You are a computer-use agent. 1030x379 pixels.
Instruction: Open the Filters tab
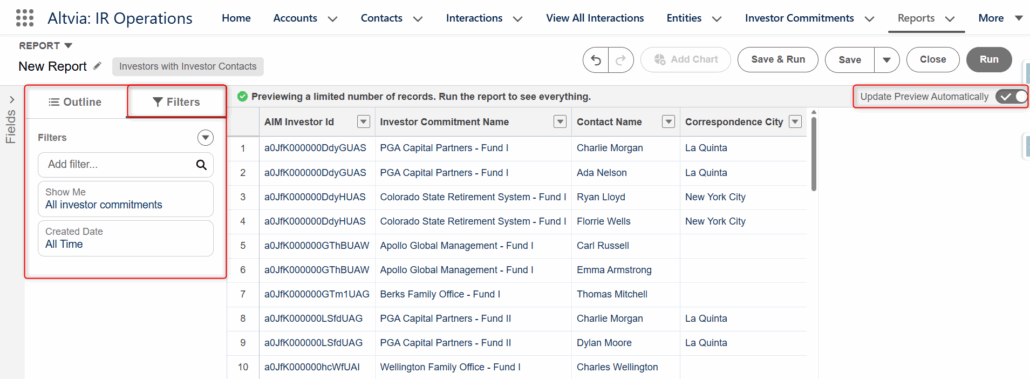(x=176, y=102)
